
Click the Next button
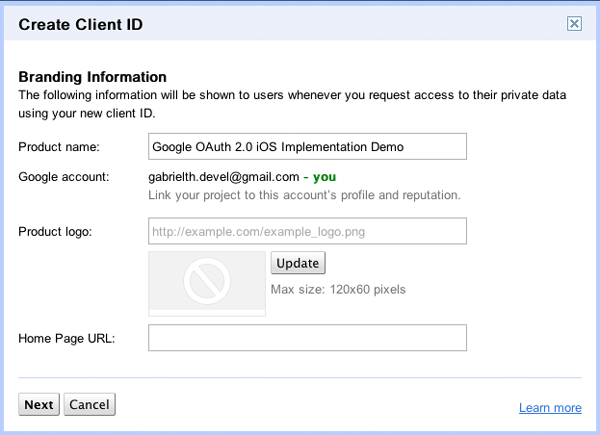(39, 404)
